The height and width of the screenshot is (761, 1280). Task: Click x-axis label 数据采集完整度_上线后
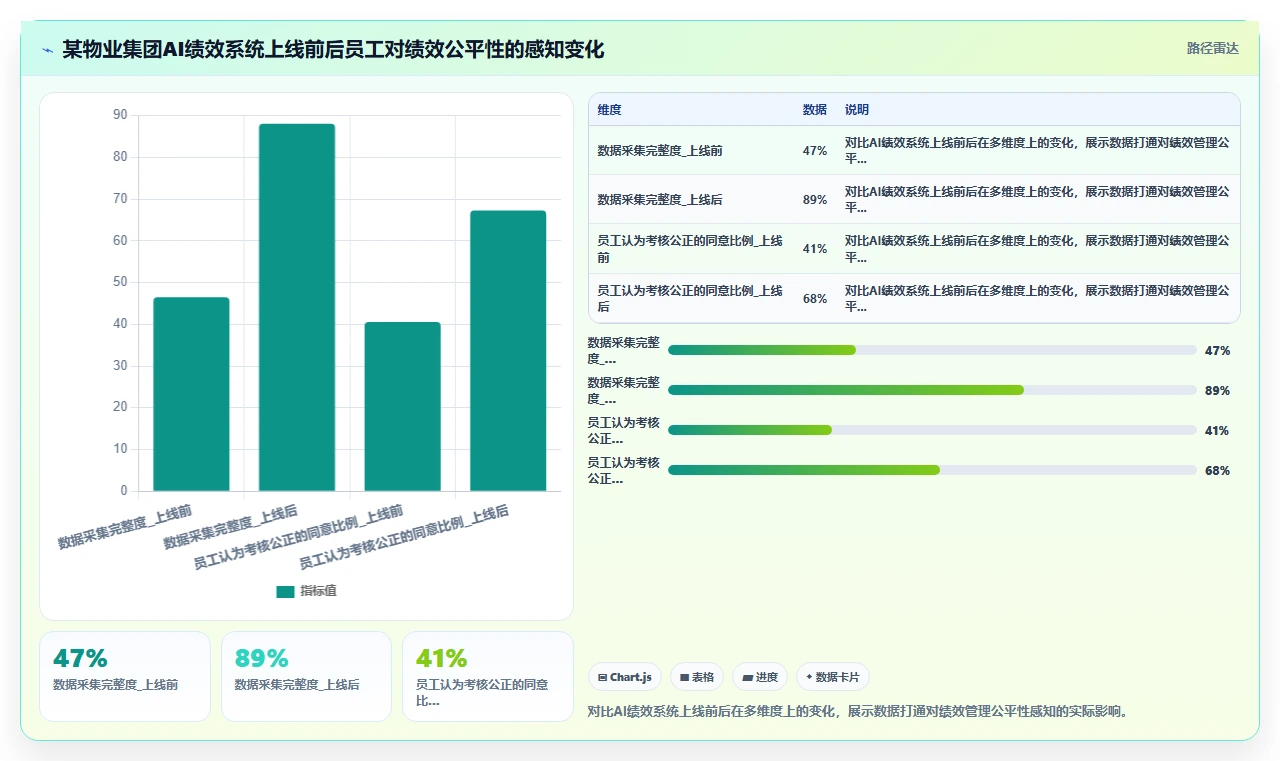(x=231, y=527)
